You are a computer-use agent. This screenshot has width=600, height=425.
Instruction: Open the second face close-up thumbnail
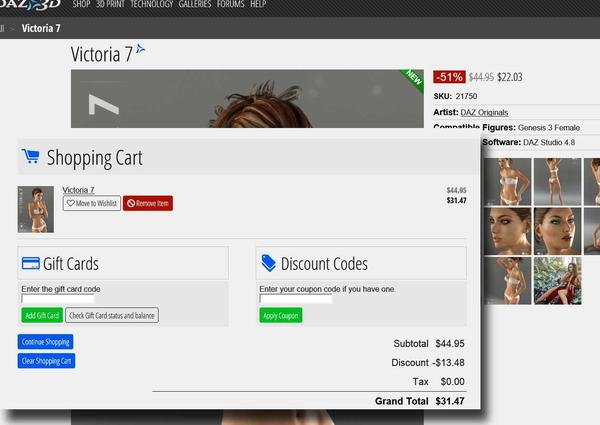(558, 231)
